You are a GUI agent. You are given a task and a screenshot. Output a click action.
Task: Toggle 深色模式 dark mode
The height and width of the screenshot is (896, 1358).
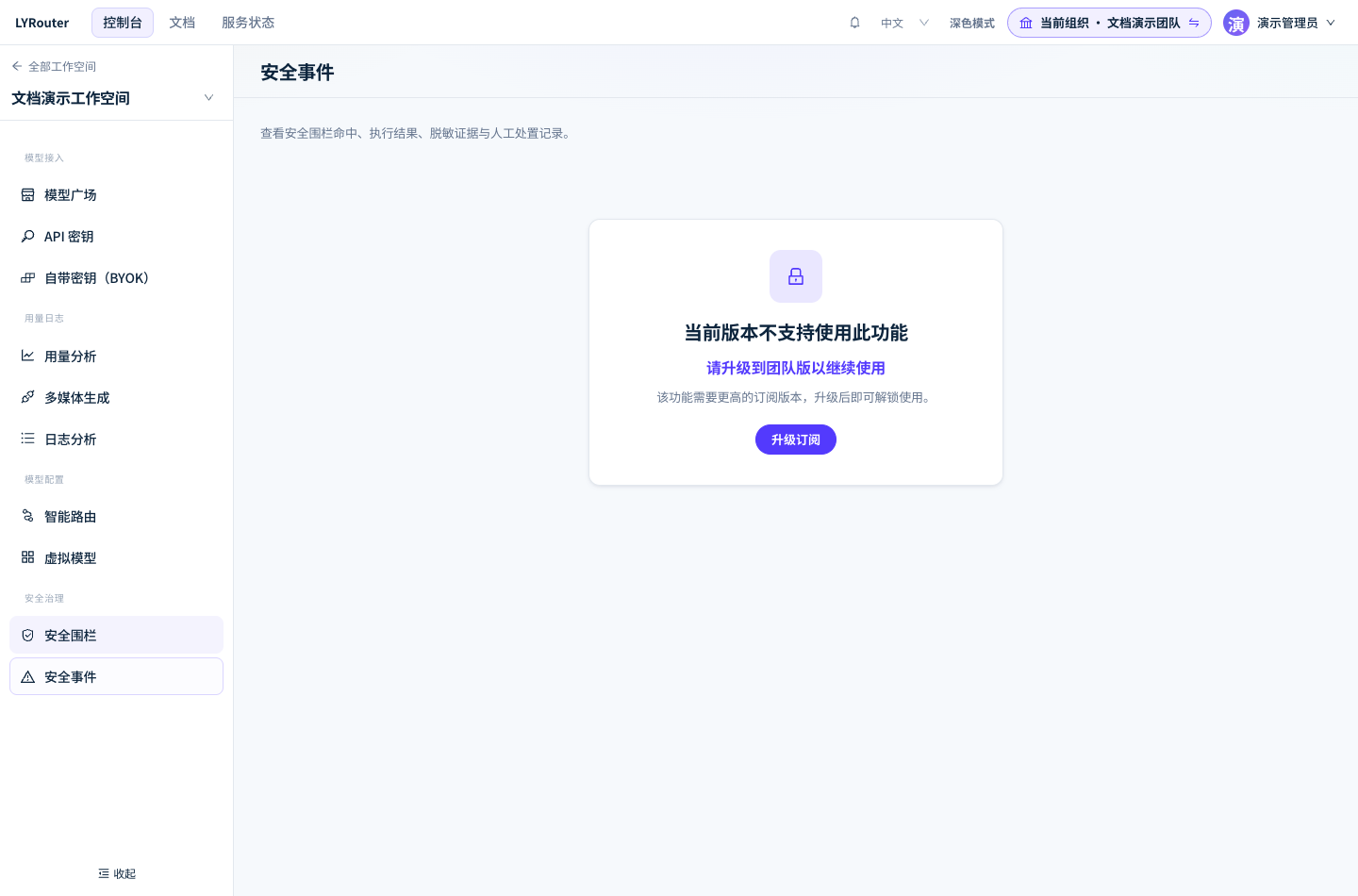(x=972, y=24)
